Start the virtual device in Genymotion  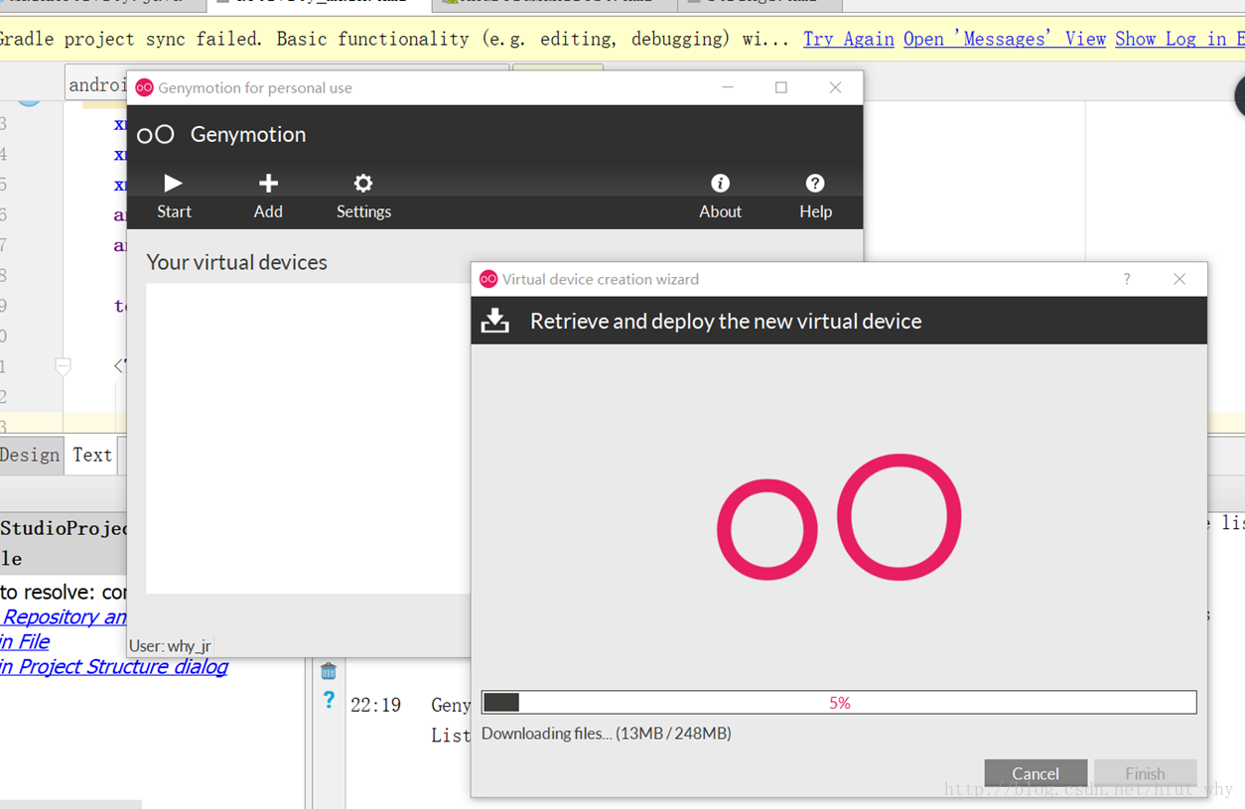(x=174, y=196)
